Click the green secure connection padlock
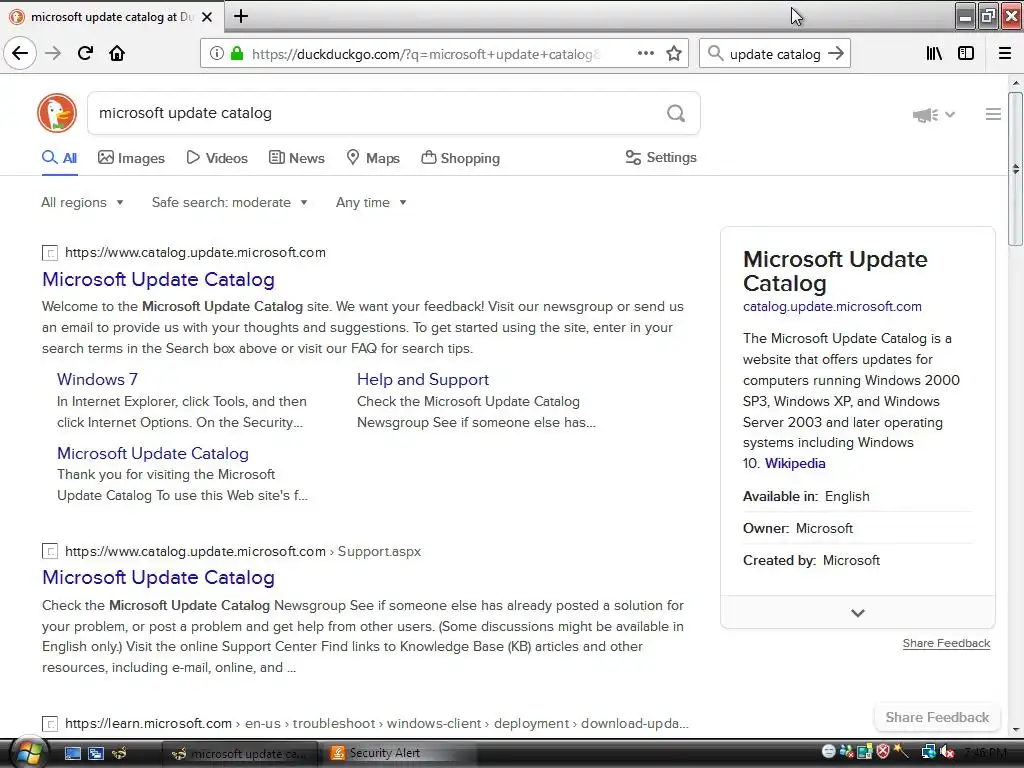Image resolution: width=1024 pixels, height=768 pixels. (x=237, y=54)
